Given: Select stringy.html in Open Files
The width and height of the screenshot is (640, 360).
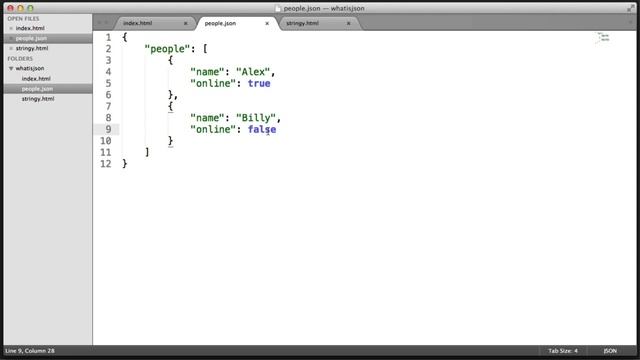Looking at the screenshot, I should coord(32,48).
